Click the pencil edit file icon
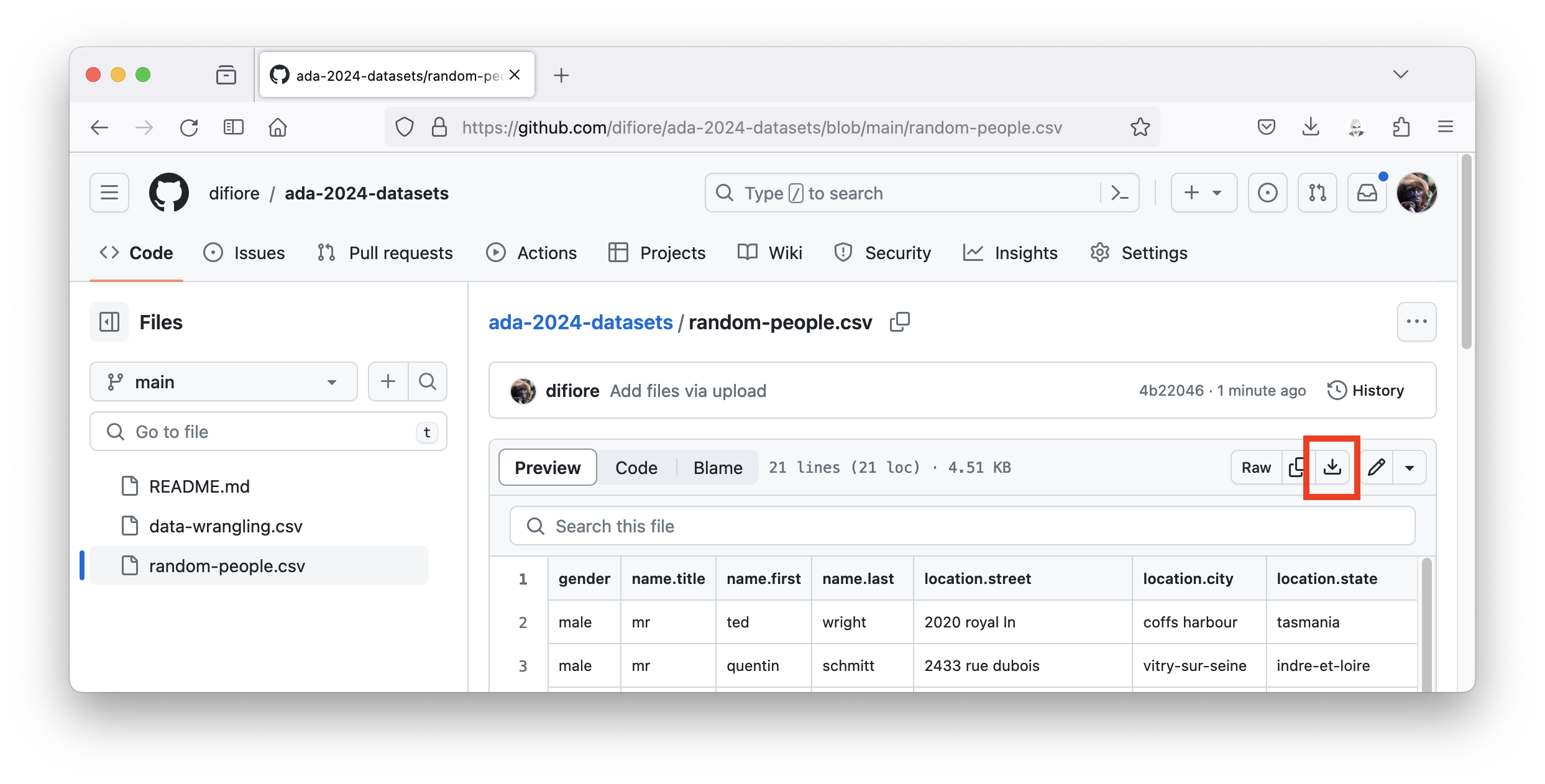The width and height of the screenshot is (1545, 784). click(x=1376, y=467)
